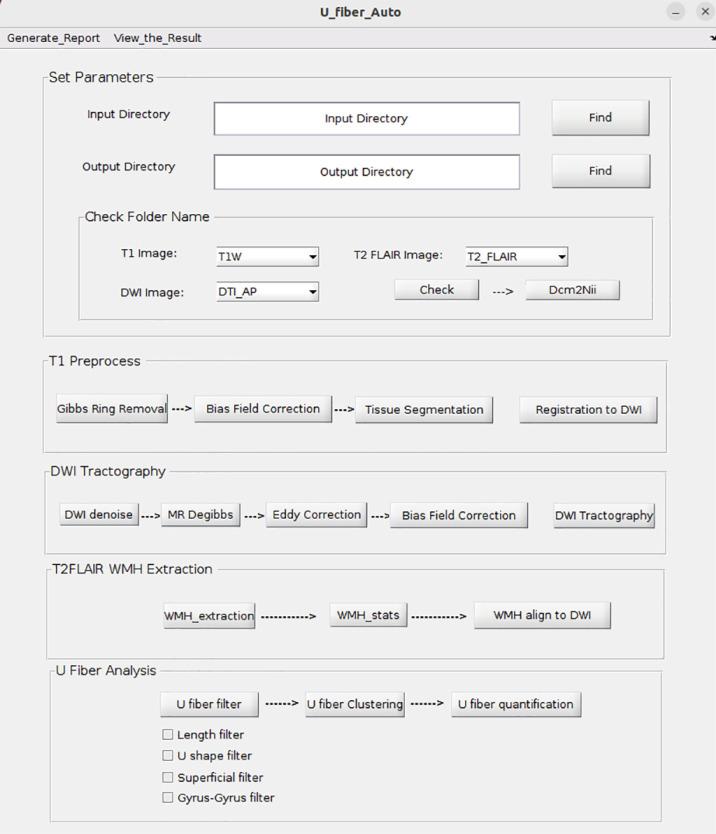716x834 pixels.
Task: Expand the DWI Image dropdown
Action: pyautogui.click(x=267, y=292)
